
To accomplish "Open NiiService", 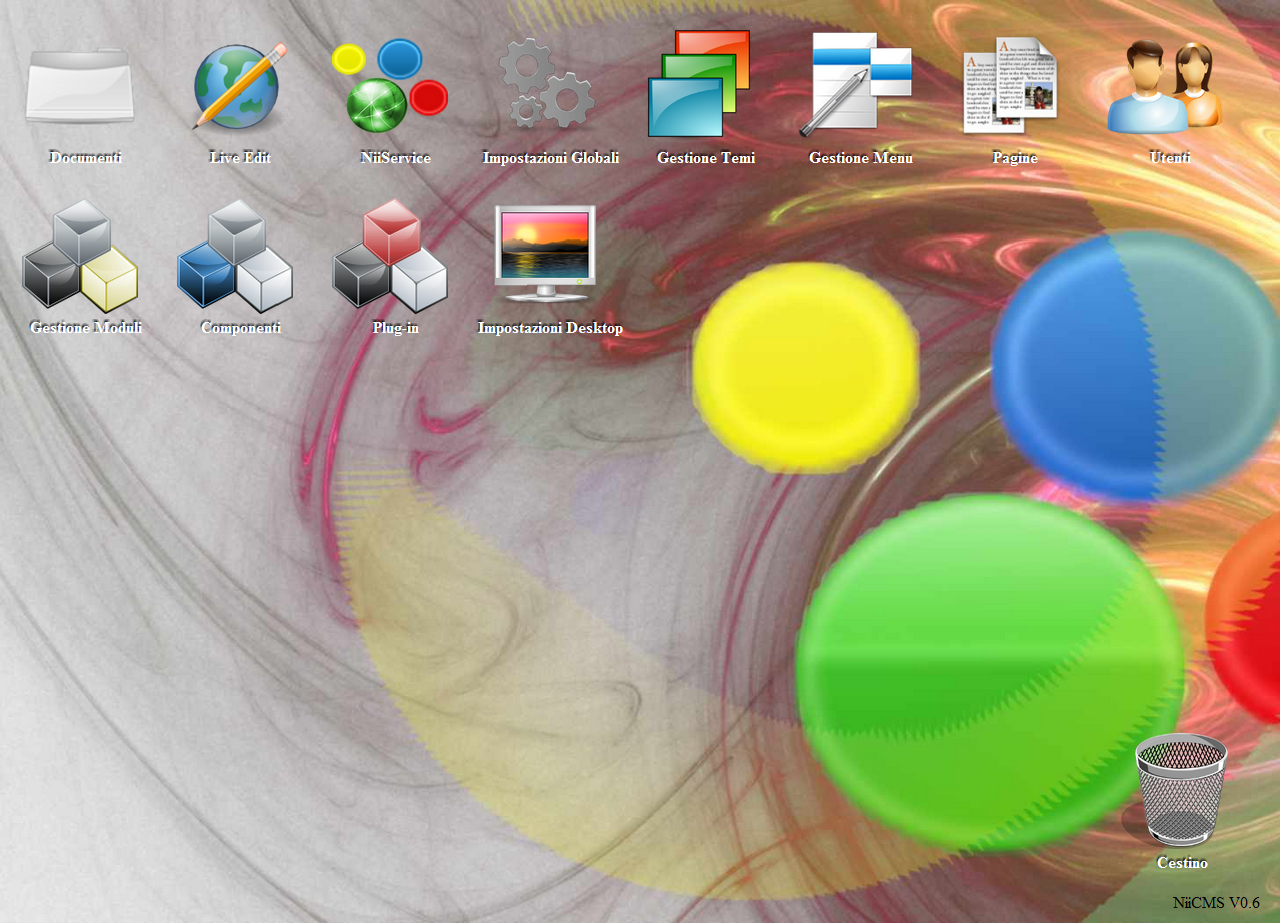I will click(x=393, y=85).
